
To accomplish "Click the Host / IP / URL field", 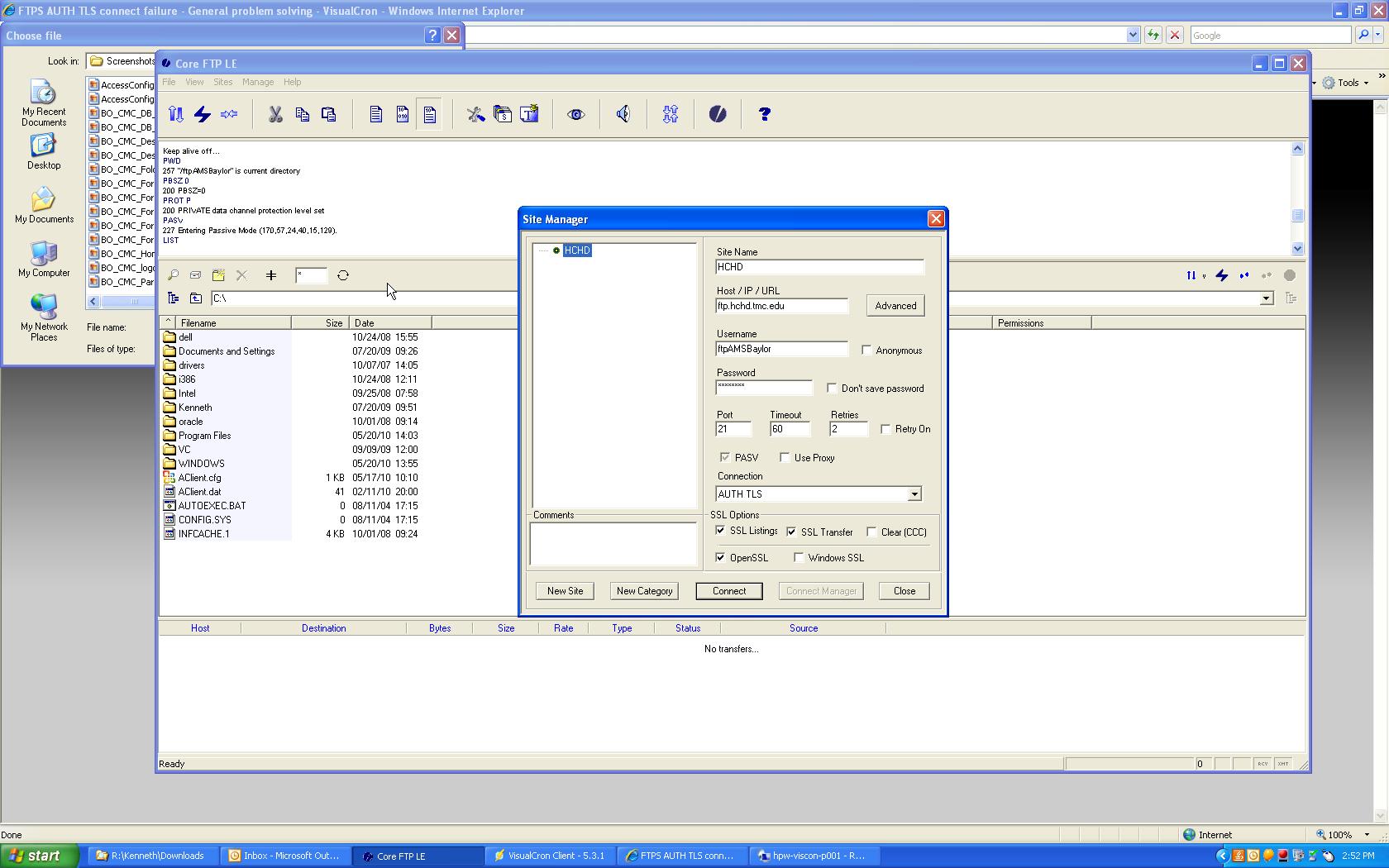I will [782, 306].
